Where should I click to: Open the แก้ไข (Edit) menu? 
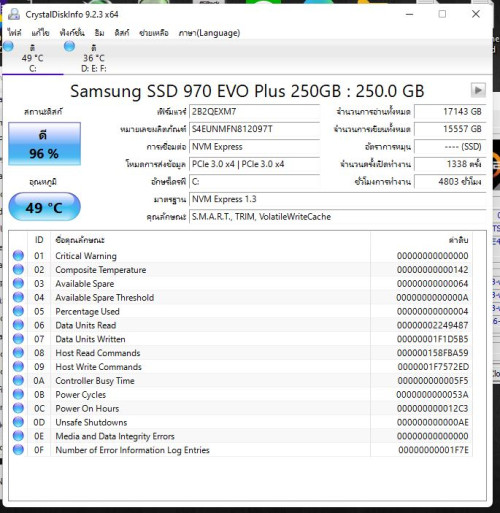pos(40,33)
